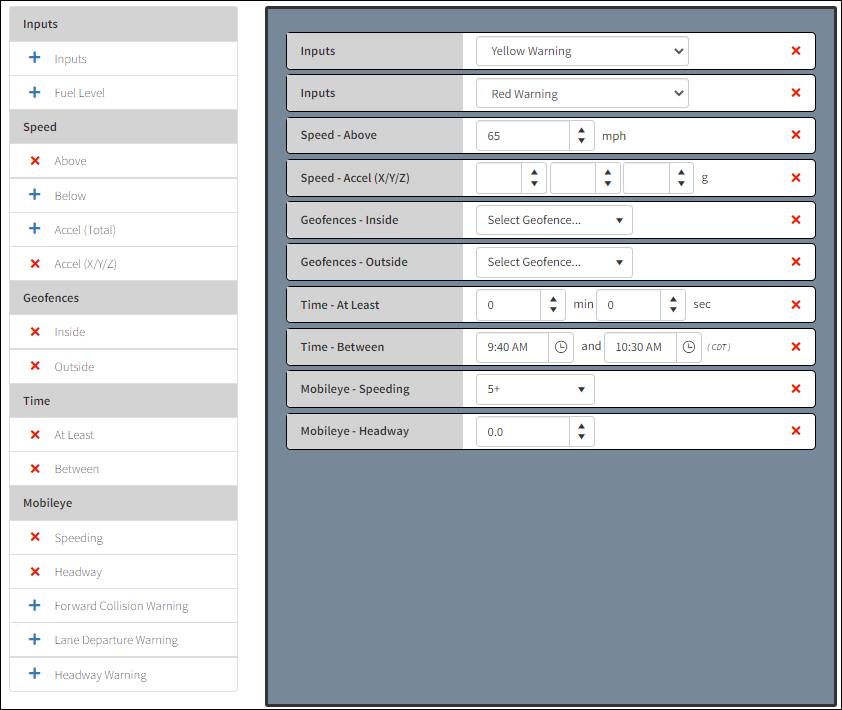Delete the Yellow Warning Inputs row
842x710 pixels.
[796, 50]
